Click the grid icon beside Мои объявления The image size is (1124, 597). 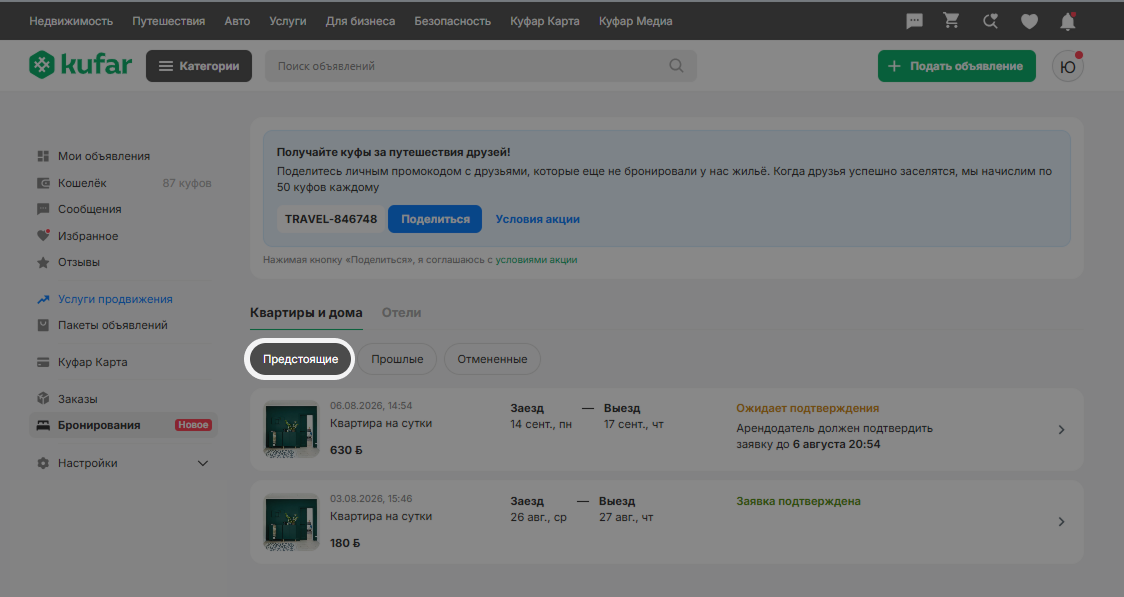43,156
